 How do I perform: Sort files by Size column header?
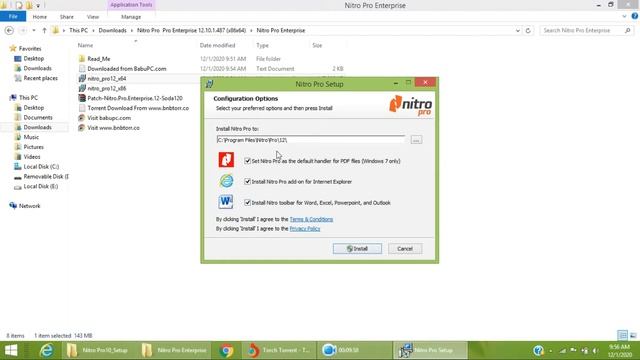[x=317, y=45]
